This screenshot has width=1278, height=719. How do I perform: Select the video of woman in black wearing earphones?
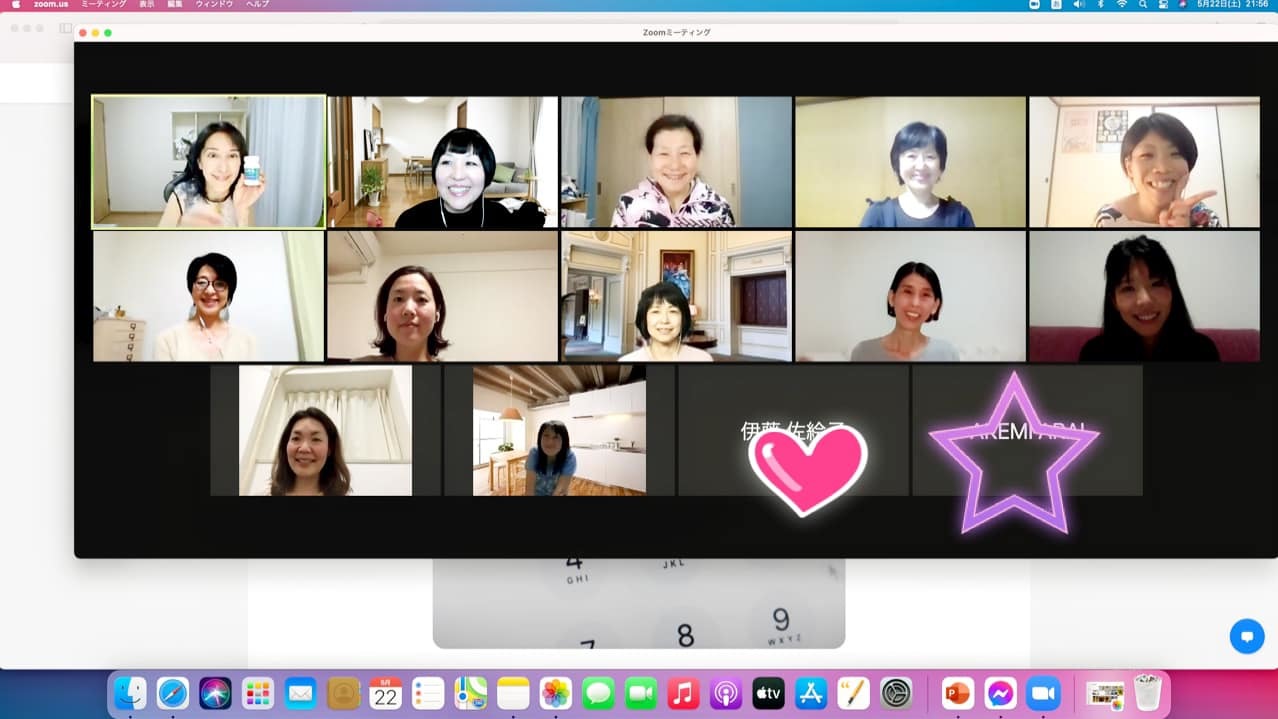point(443,162)
